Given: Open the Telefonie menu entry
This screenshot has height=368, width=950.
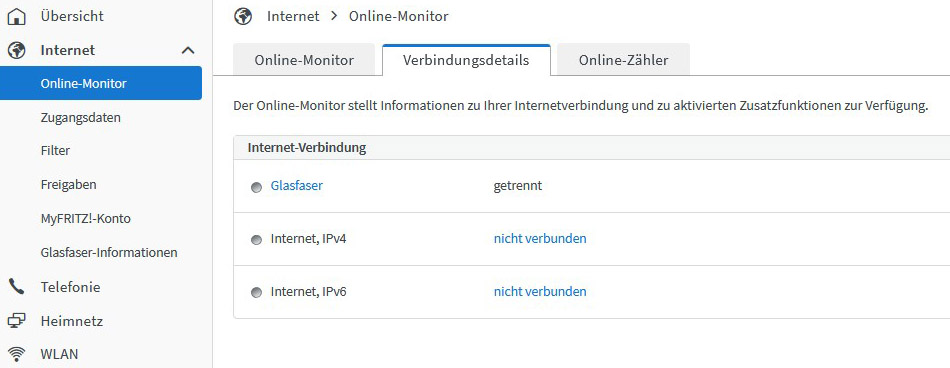Looking at the screenshot, I should (70, 287).
